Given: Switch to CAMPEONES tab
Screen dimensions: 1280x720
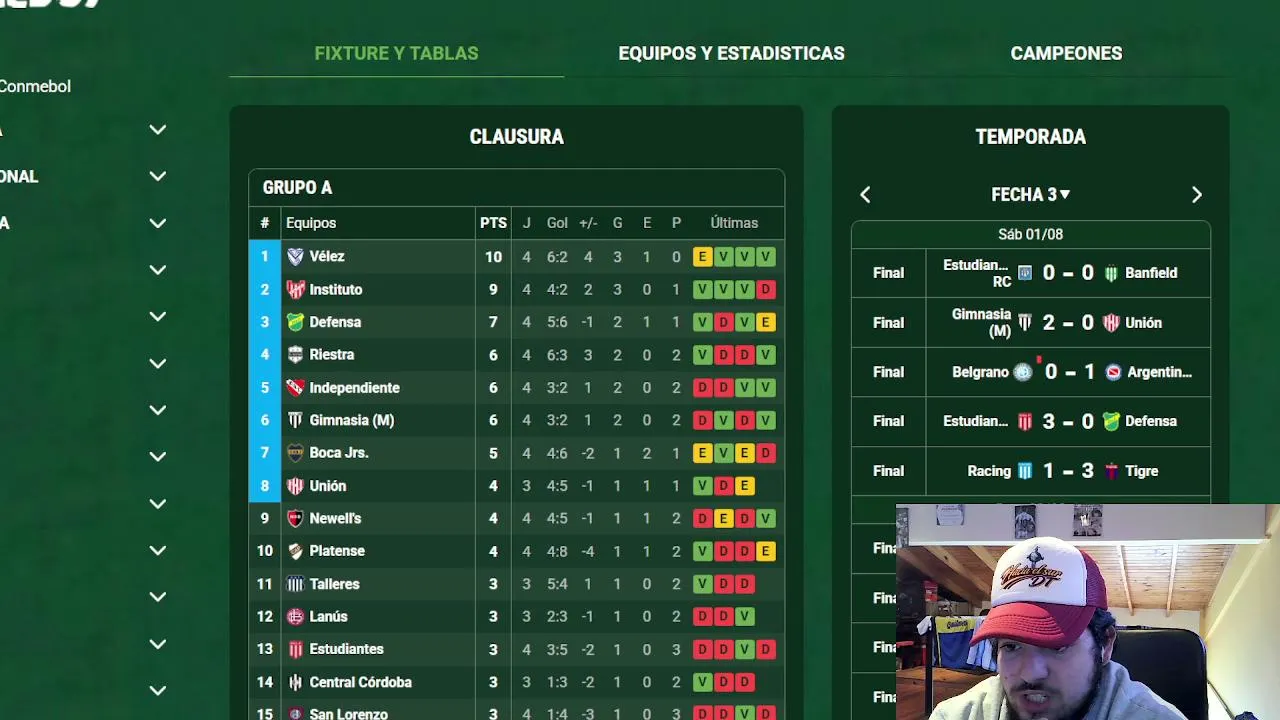Looking at the screenshot, I should 1066,54.
